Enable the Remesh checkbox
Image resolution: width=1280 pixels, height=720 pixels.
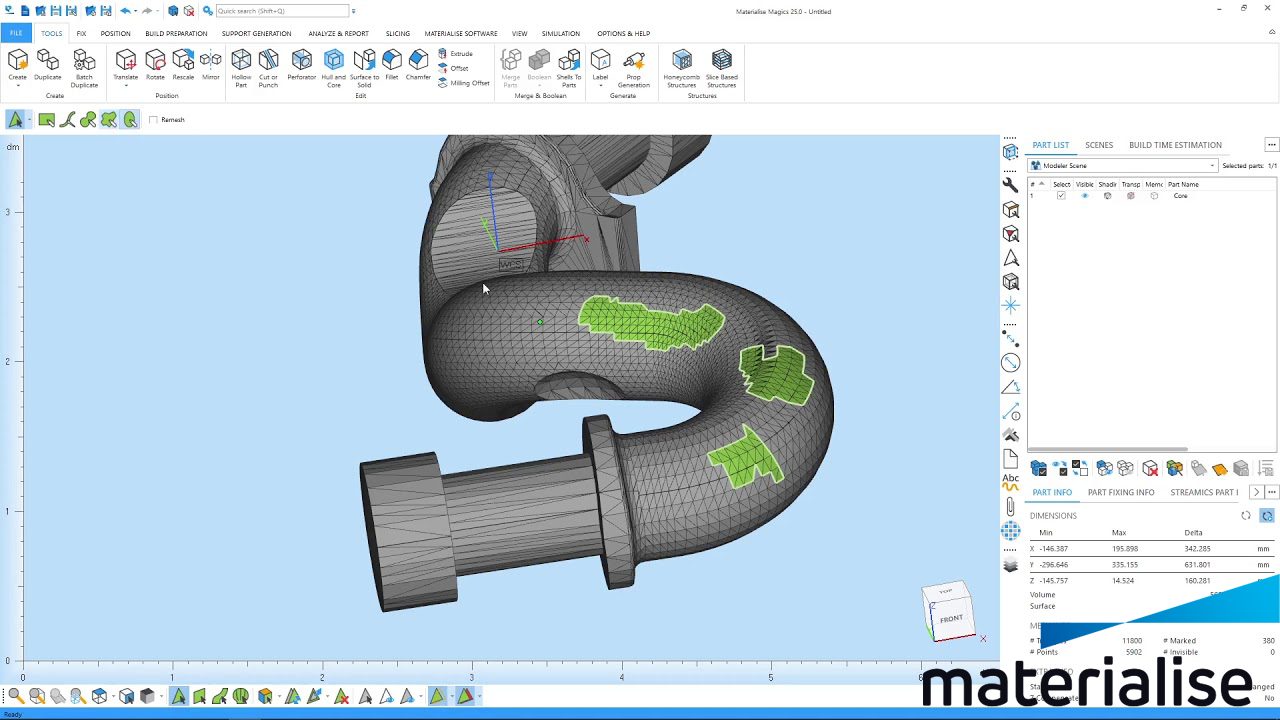(x=153, y=120)
